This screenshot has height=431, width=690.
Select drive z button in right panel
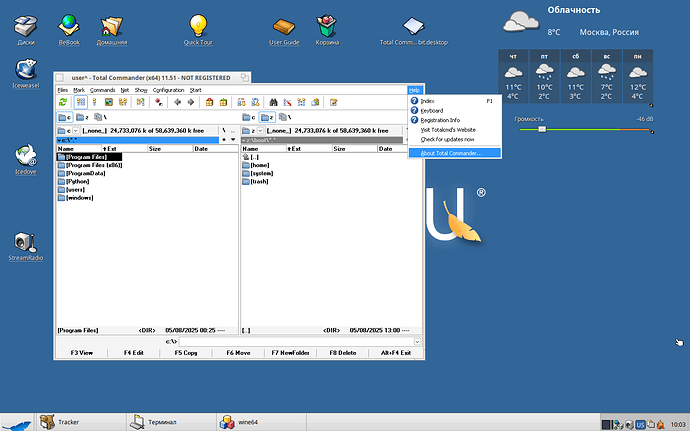(267, 118)
